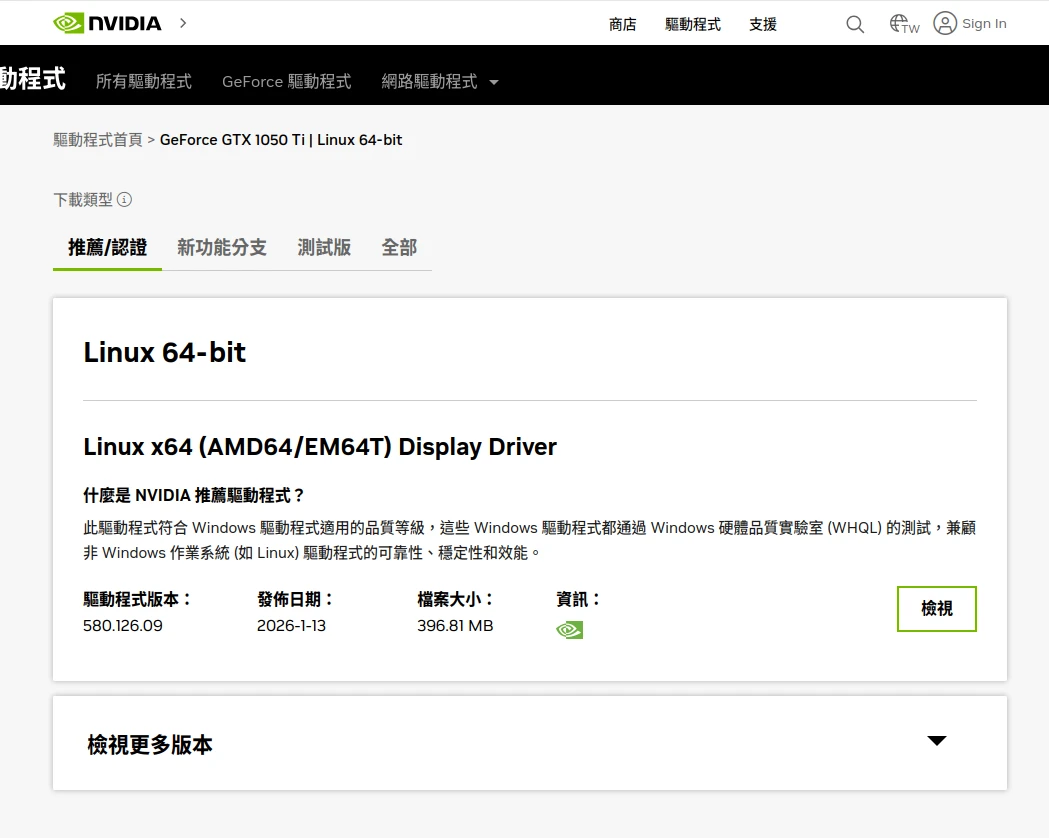Click the globe TW region selector icon
Image resolution: width=1049 pixels, height=838 pixels.
(x=904, y=24)
